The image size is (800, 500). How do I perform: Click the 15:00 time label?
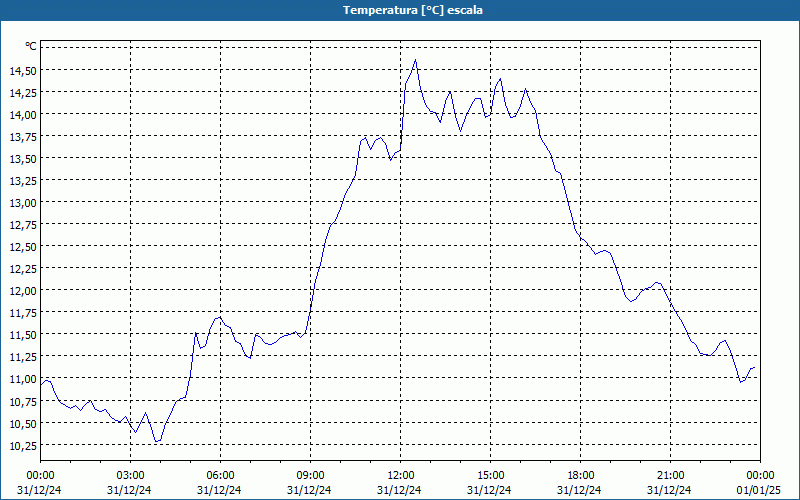pyautogui.click(x=490, y=476)
